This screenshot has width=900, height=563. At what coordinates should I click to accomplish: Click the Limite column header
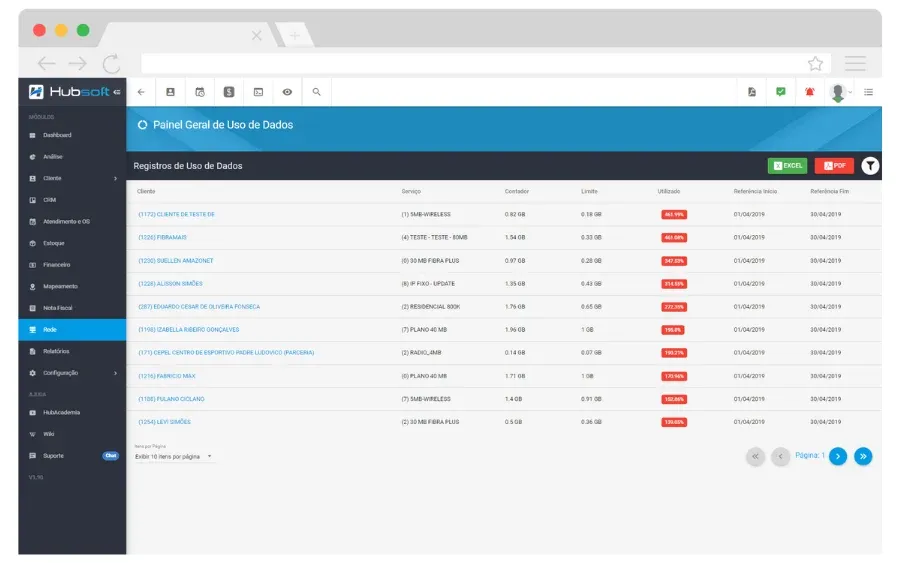(x=589, y=192)
